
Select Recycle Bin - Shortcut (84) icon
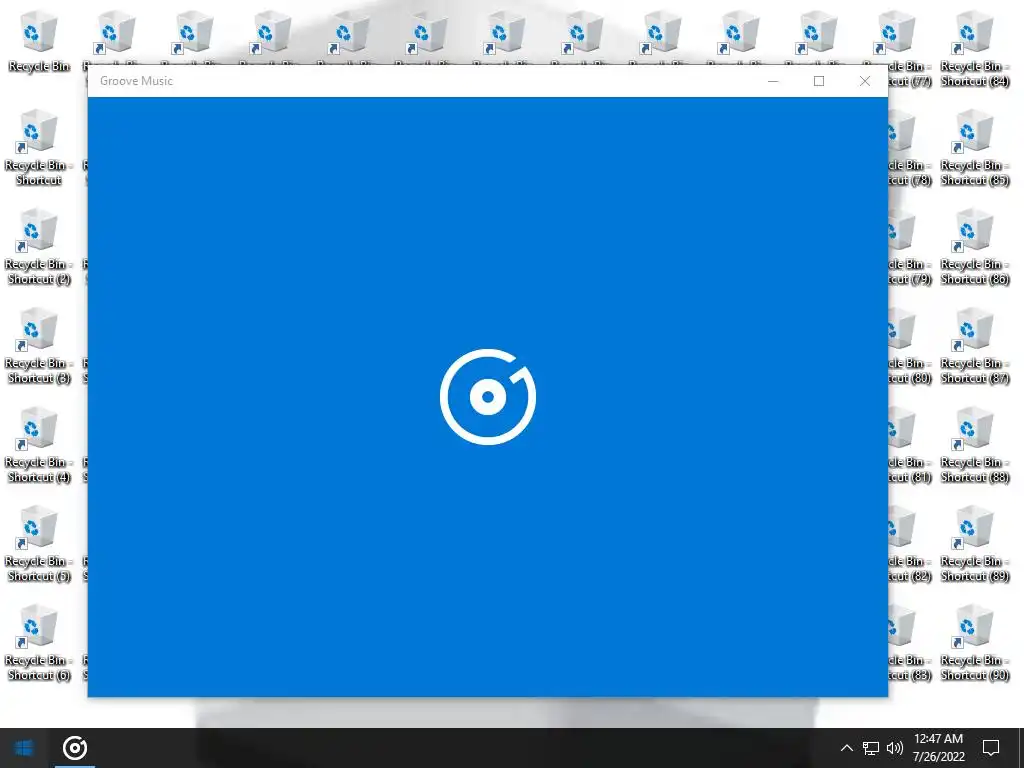[974, 49]
